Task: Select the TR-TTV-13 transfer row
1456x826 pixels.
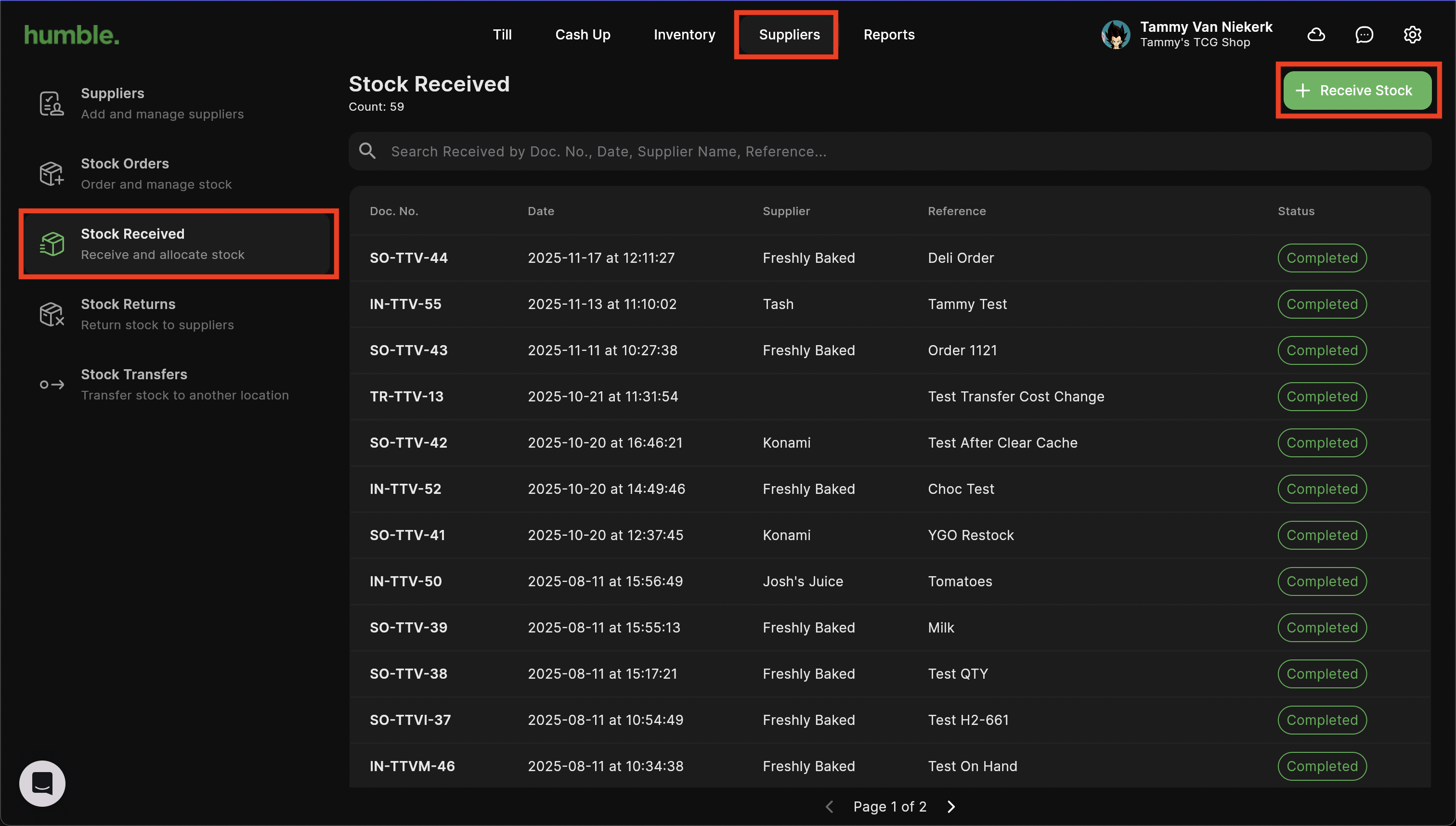Action: 406,397
